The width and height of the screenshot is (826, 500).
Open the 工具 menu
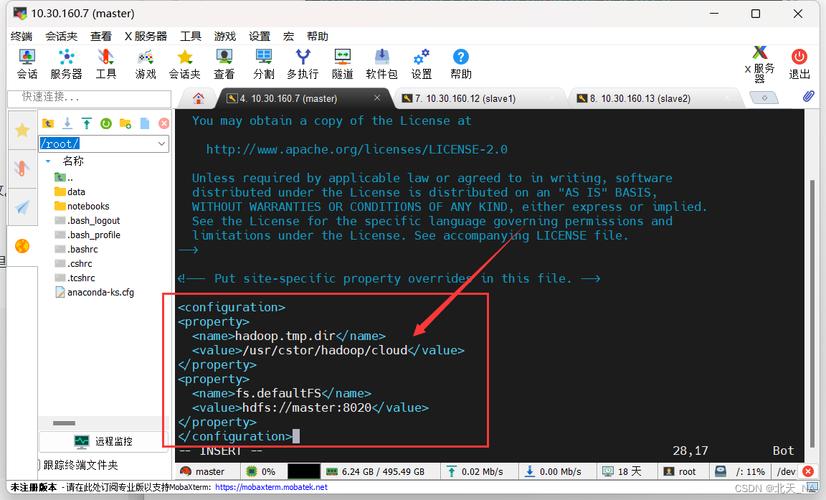pyautogui.click(x=190, y=36)
